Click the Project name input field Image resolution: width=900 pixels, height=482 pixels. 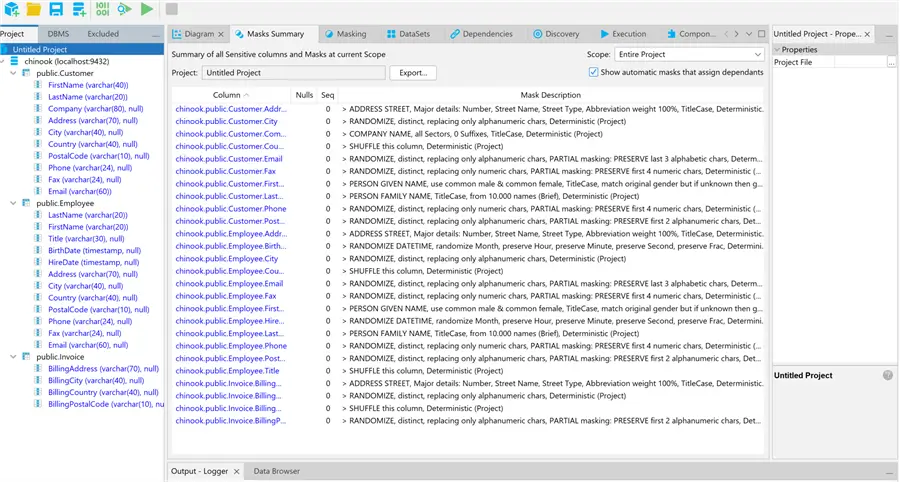pyautogui.click(x=293, y=73)
